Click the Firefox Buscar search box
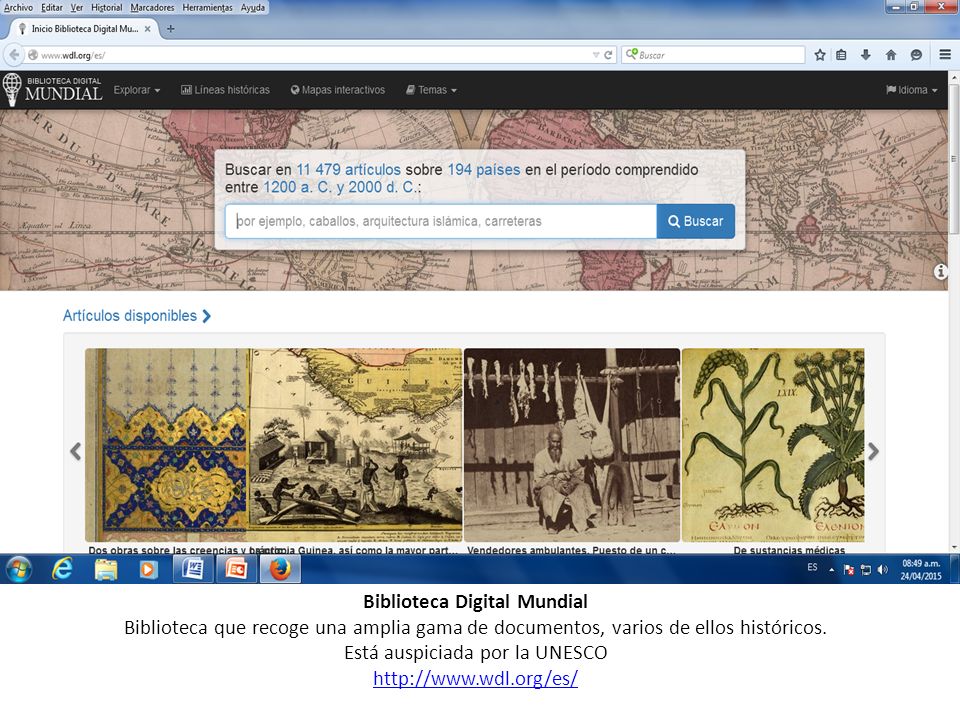 coord(713,55)
